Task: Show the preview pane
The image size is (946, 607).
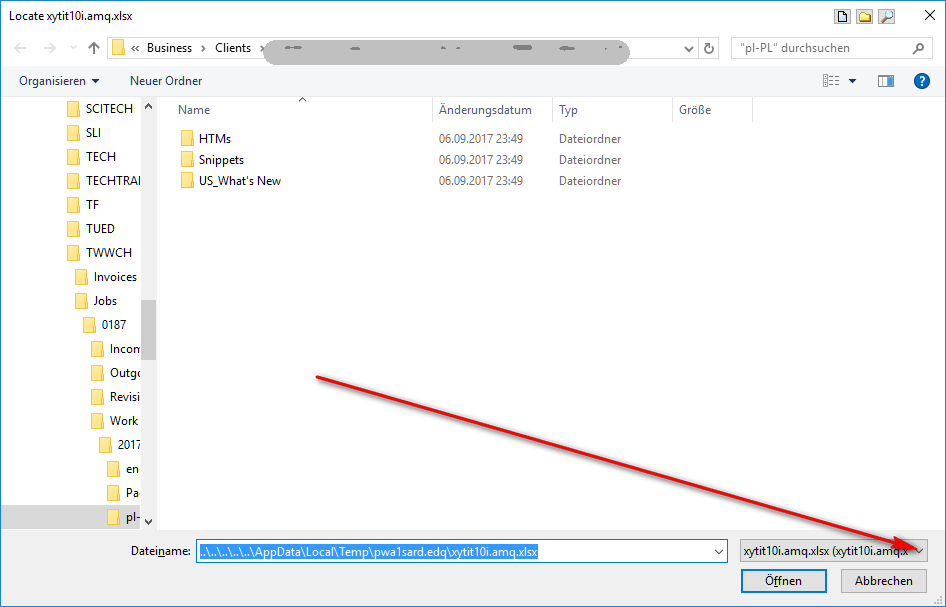Action: (885, 81)
